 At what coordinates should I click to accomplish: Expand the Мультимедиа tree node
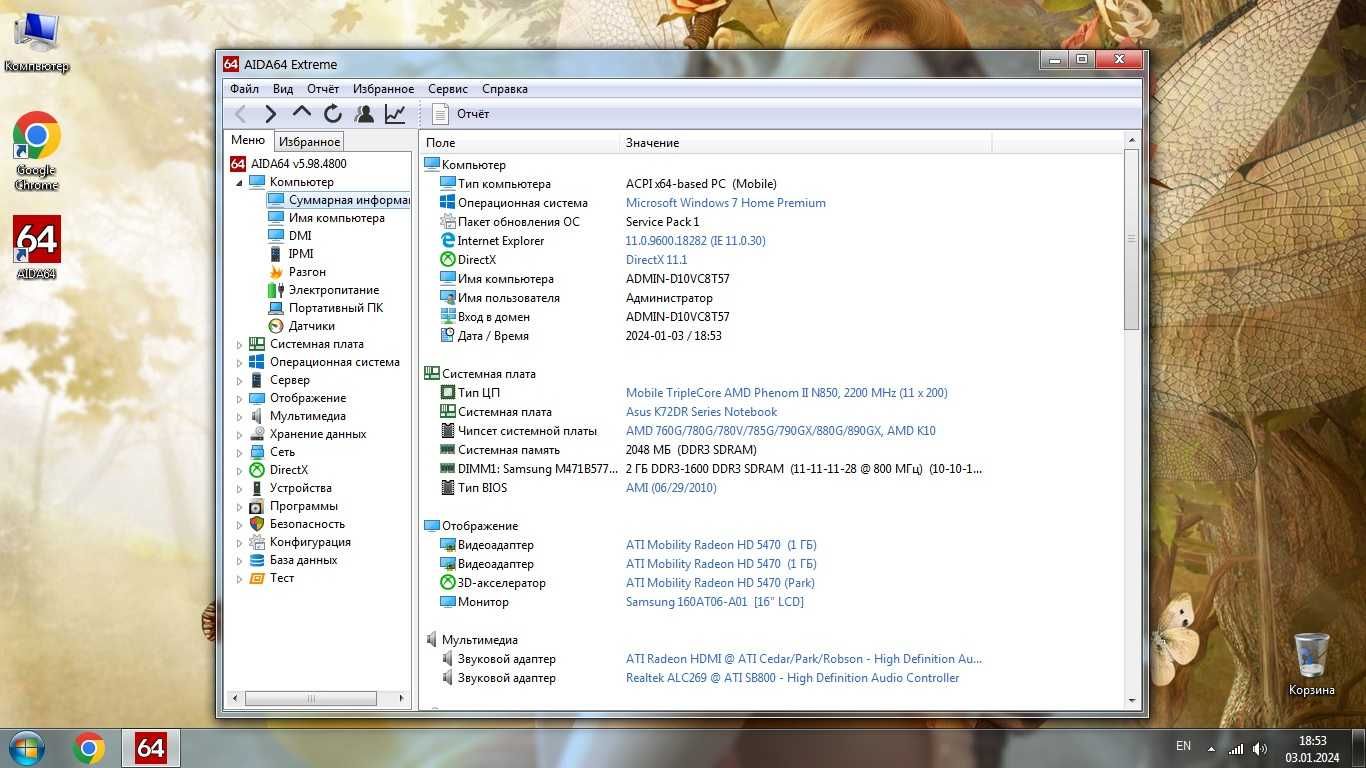click(x=239, y=416)
